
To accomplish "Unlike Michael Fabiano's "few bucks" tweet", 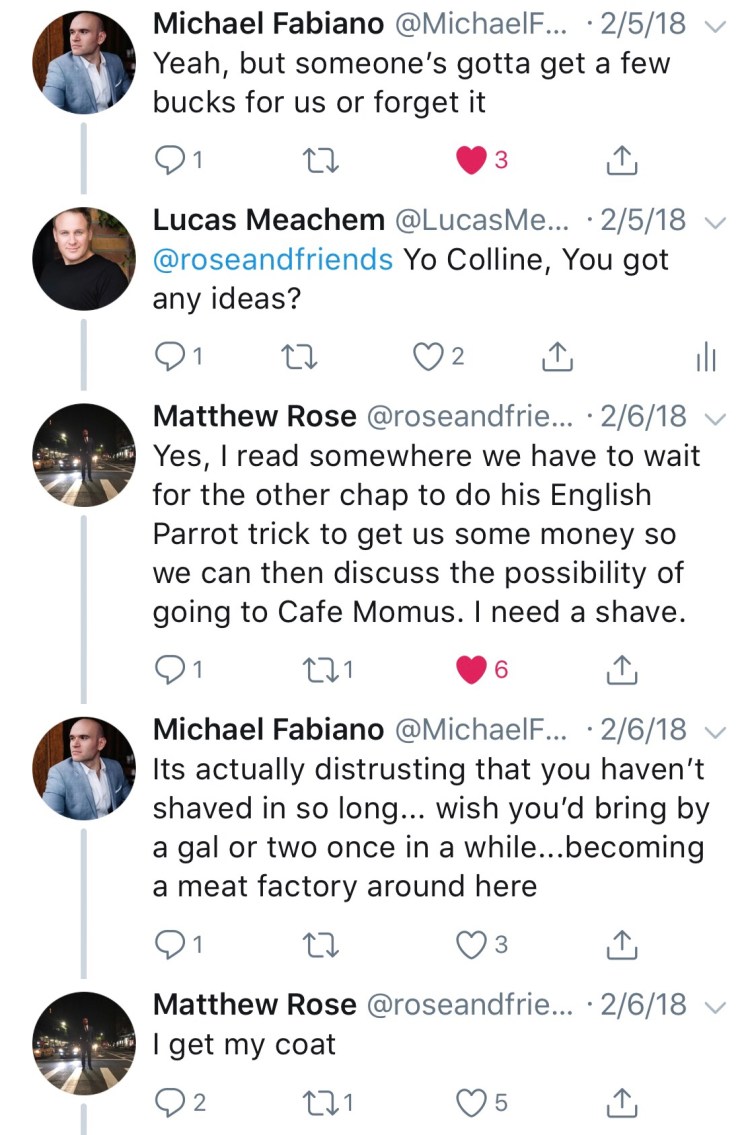I will click(471, 161).
